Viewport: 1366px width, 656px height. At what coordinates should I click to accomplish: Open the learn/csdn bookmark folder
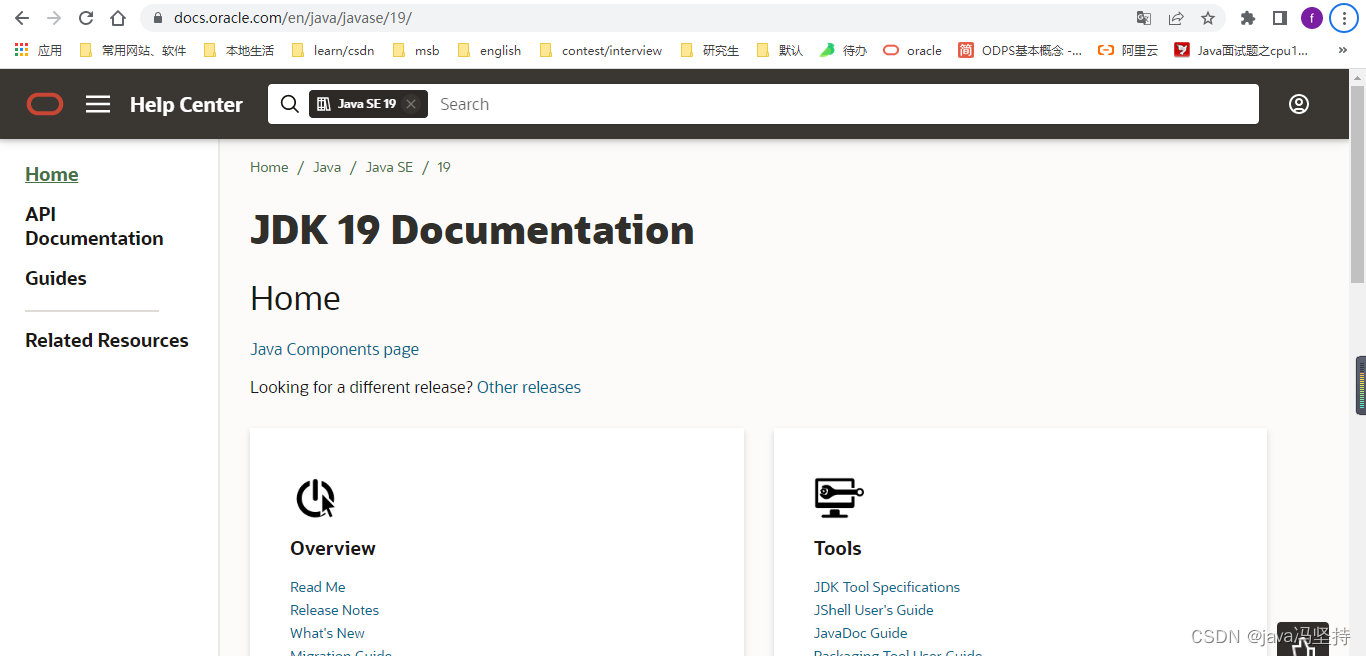332,50
